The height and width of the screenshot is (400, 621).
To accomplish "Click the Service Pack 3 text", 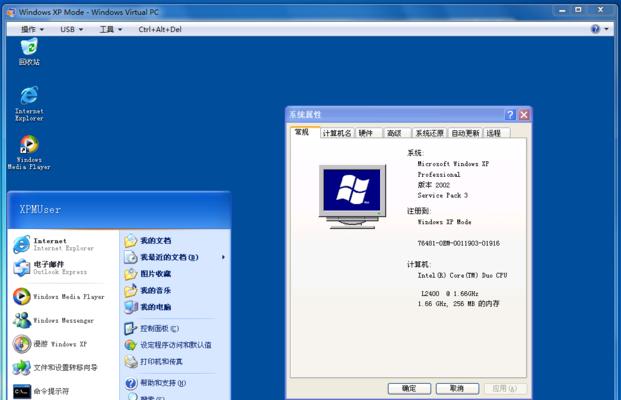I will coord(442,195).
